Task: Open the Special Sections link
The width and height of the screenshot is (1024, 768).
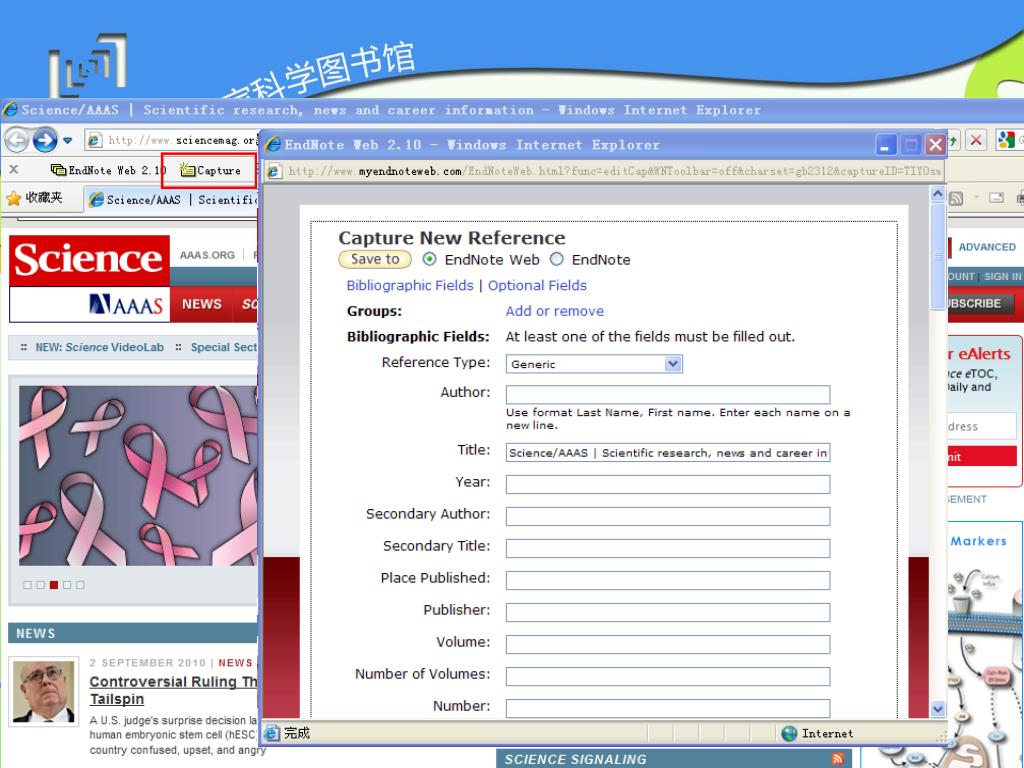Action: coord(224,347)
